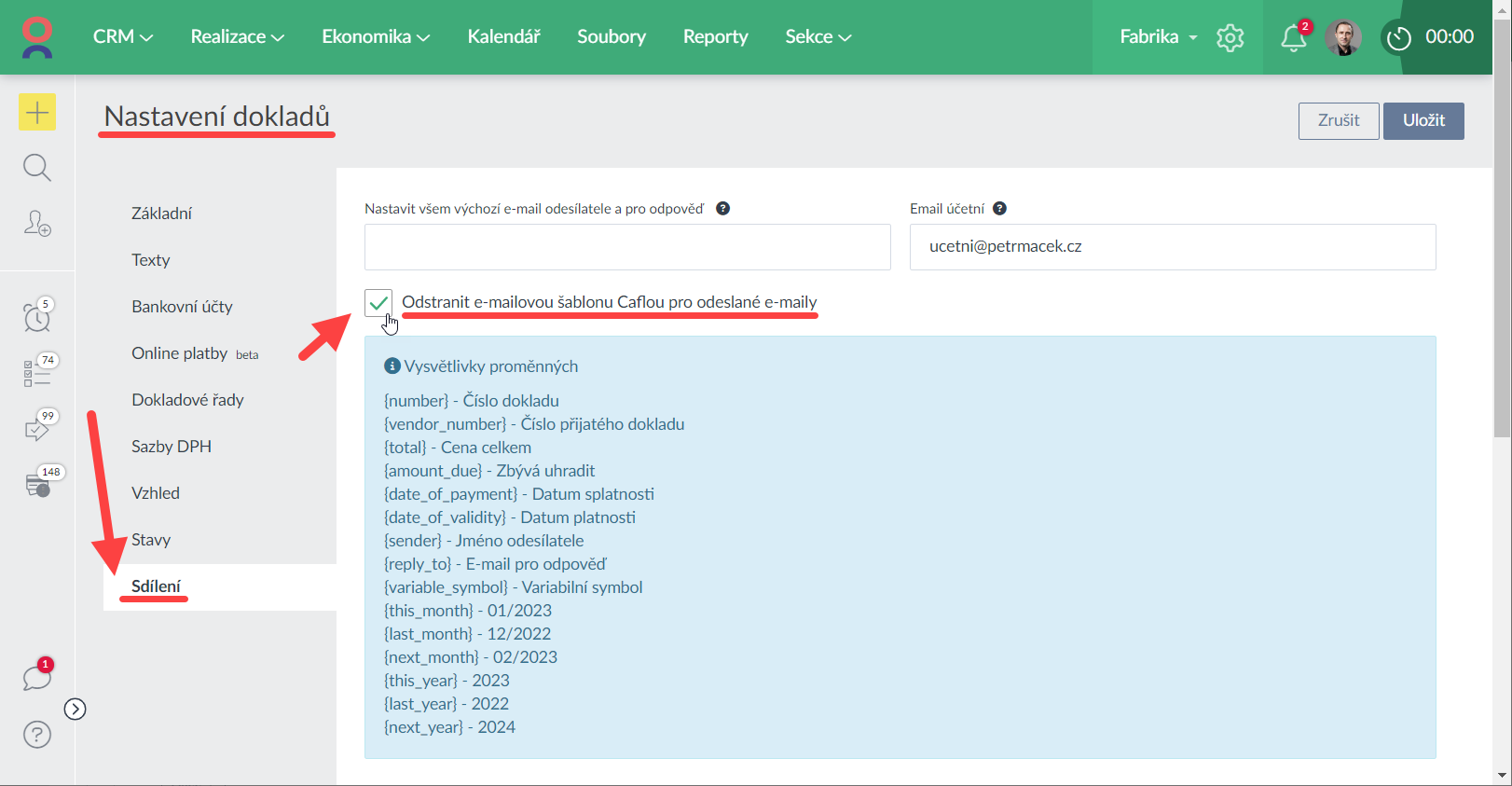1512x786 pixels.
Task: Click the add contact person icon
Action: (37, 224)
